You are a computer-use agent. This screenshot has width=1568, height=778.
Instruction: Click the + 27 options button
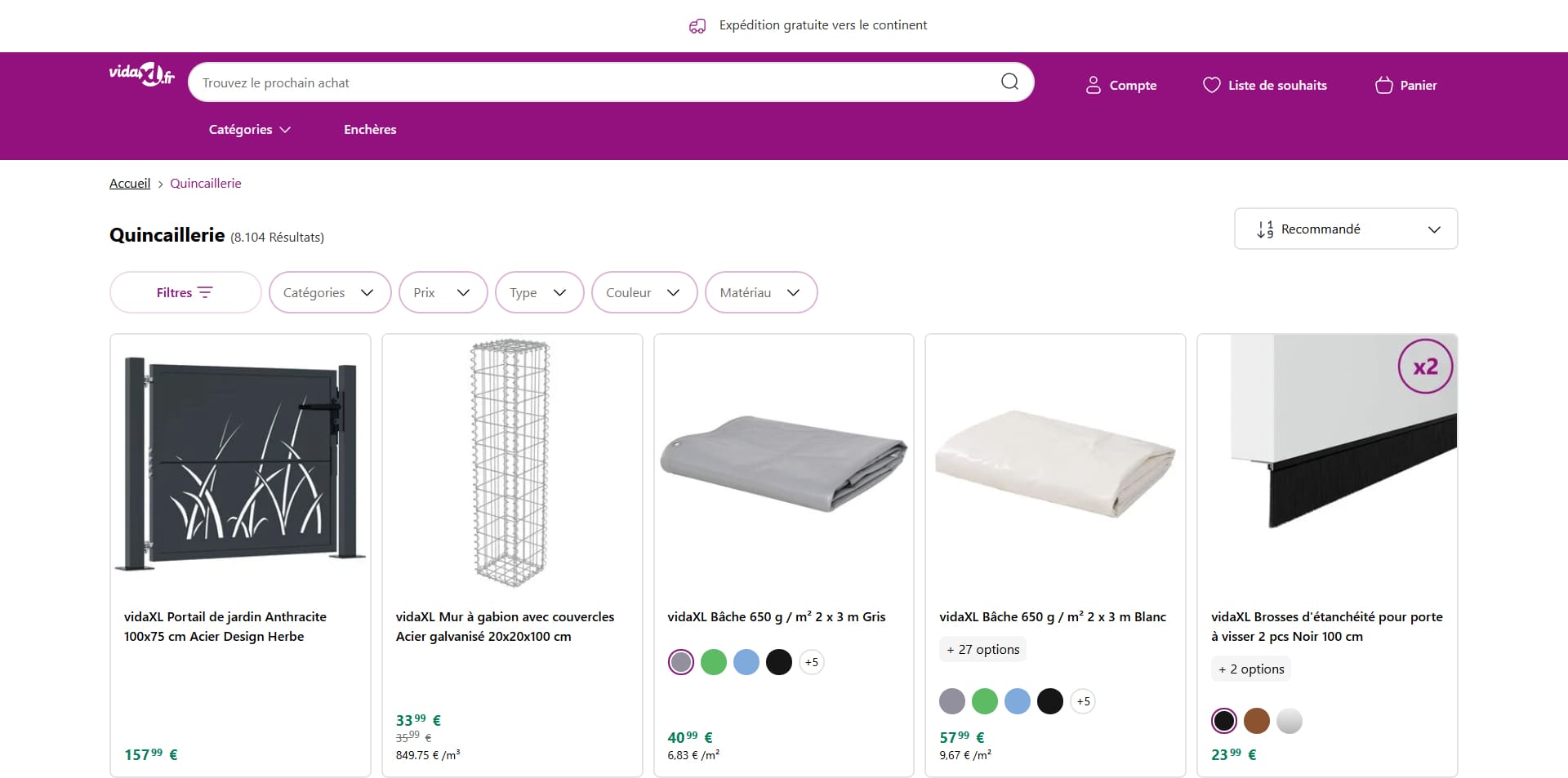[x=982, y=650]
